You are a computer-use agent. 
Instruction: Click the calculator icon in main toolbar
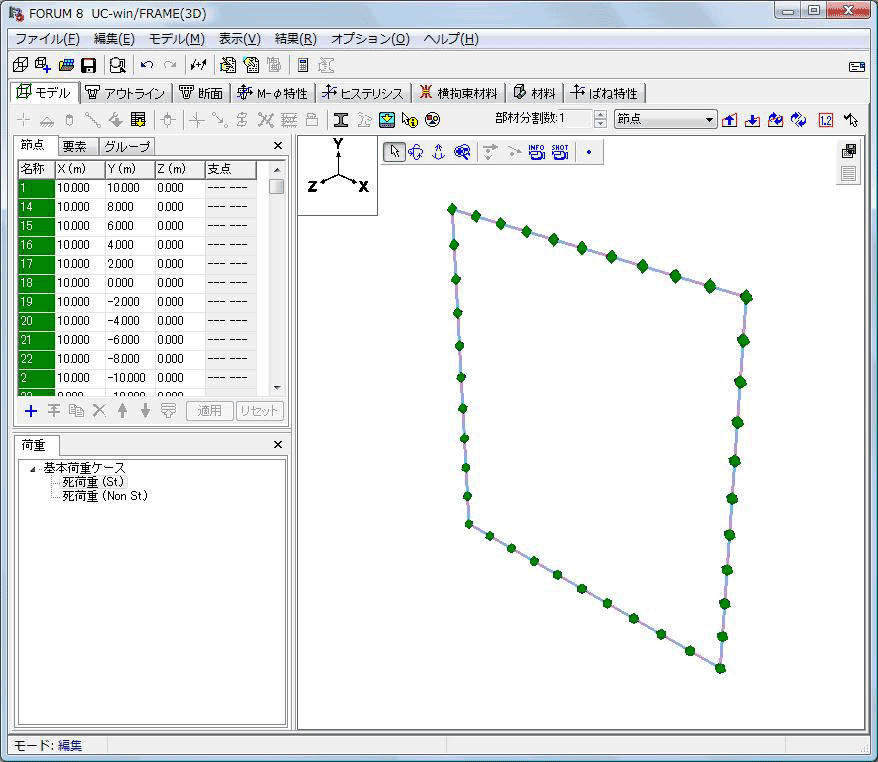coord(303,66)
